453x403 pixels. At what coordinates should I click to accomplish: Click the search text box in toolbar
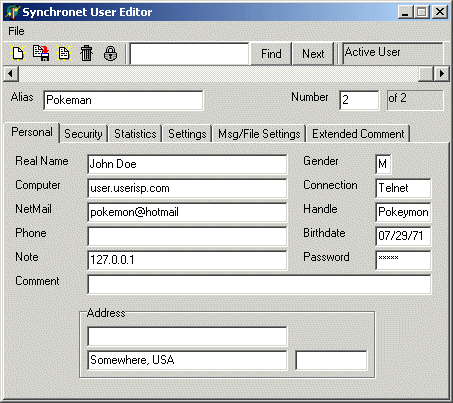pyautogui.click(x=189, y=54)
